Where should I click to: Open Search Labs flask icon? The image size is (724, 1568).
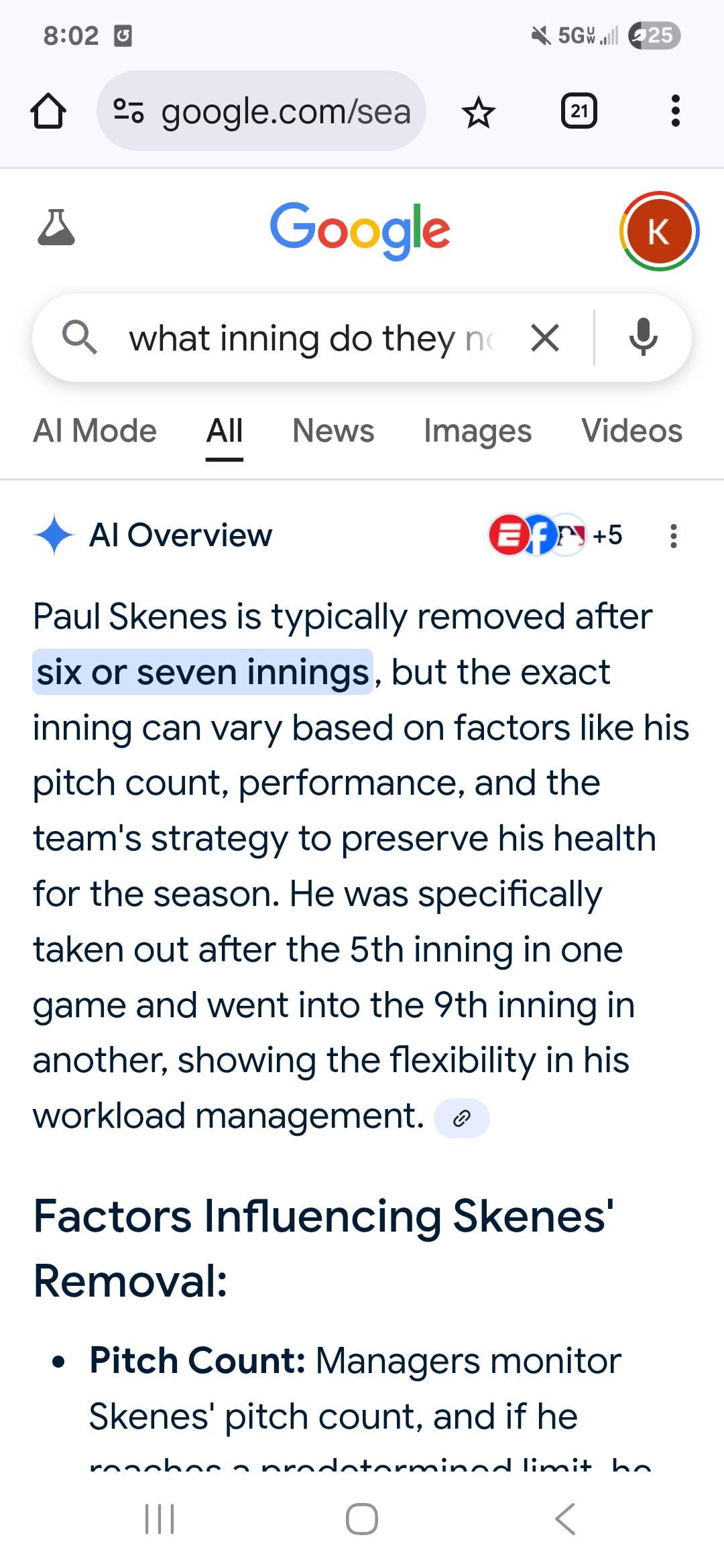coord(56,228)
